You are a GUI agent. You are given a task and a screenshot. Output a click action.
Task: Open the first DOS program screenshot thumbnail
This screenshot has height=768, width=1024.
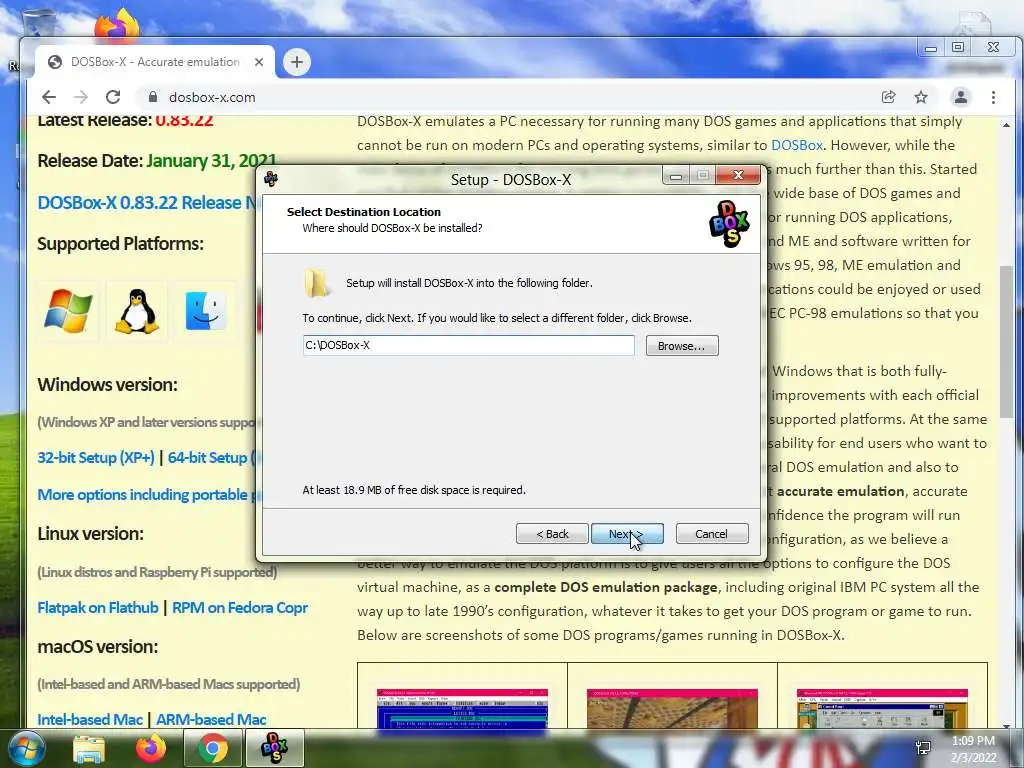pyautogui.click(x=462, y=709)
